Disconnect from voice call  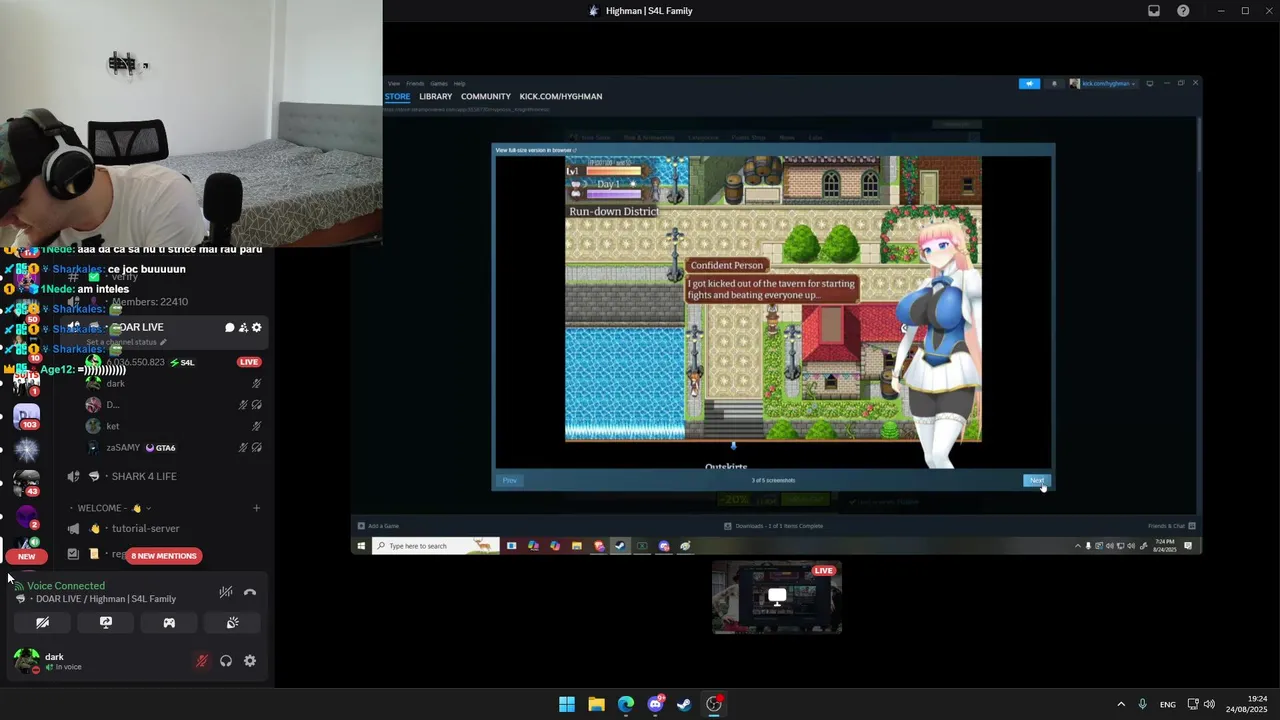pyautogui.click(x=250, y=592)
